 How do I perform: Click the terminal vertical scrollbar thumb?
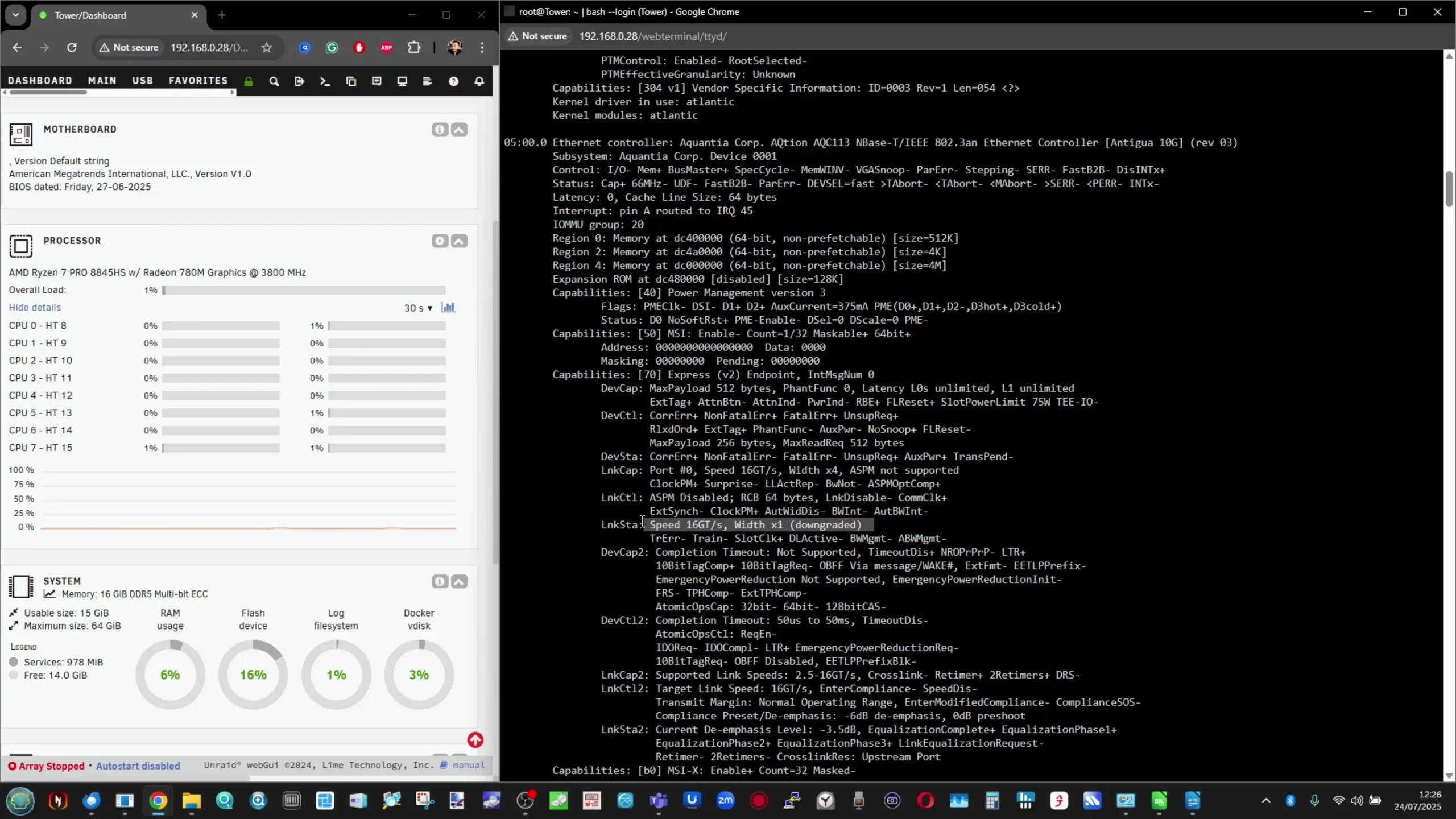pos(1449,188)
